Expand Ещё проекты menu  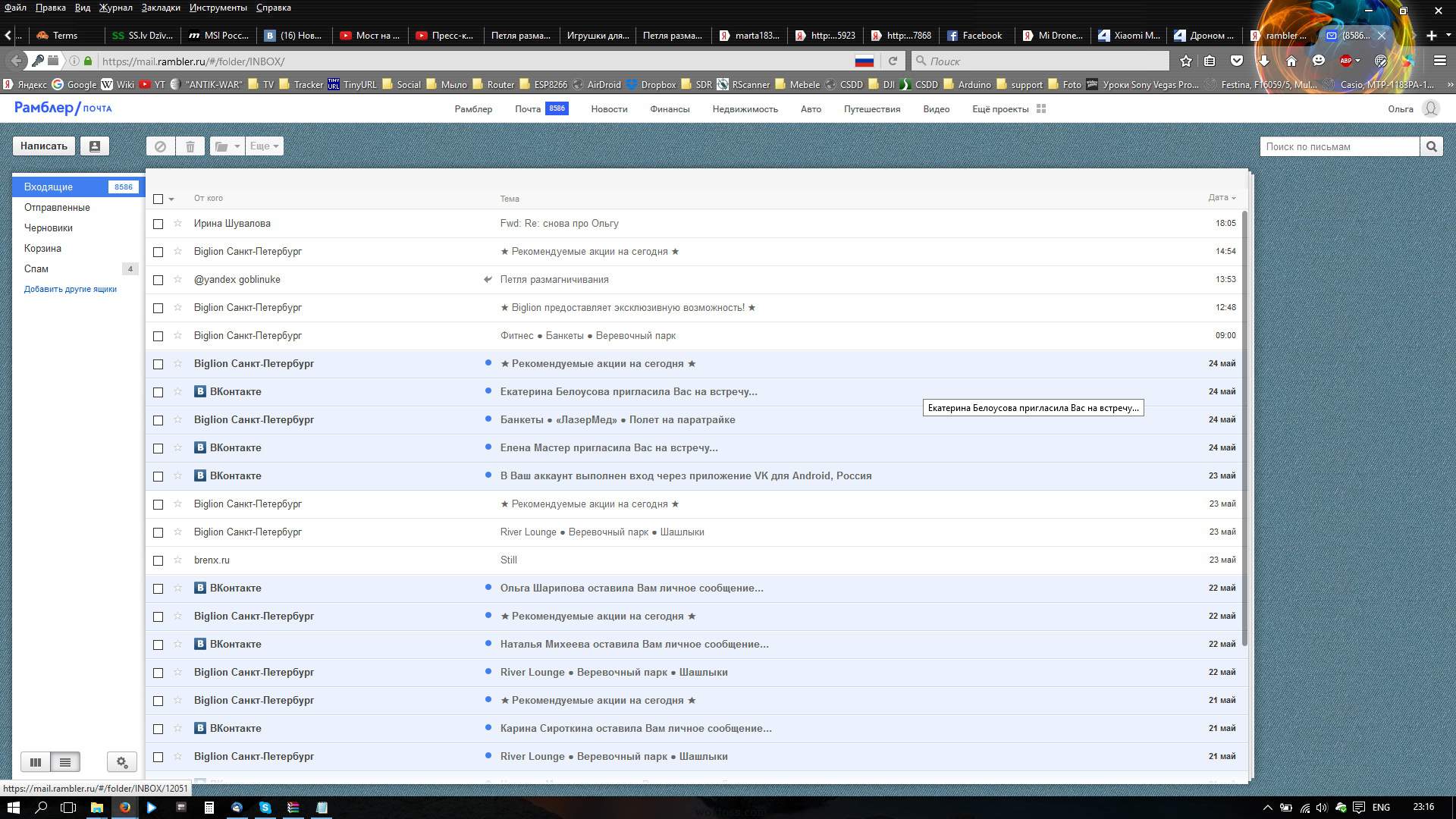click(1000, 109)
